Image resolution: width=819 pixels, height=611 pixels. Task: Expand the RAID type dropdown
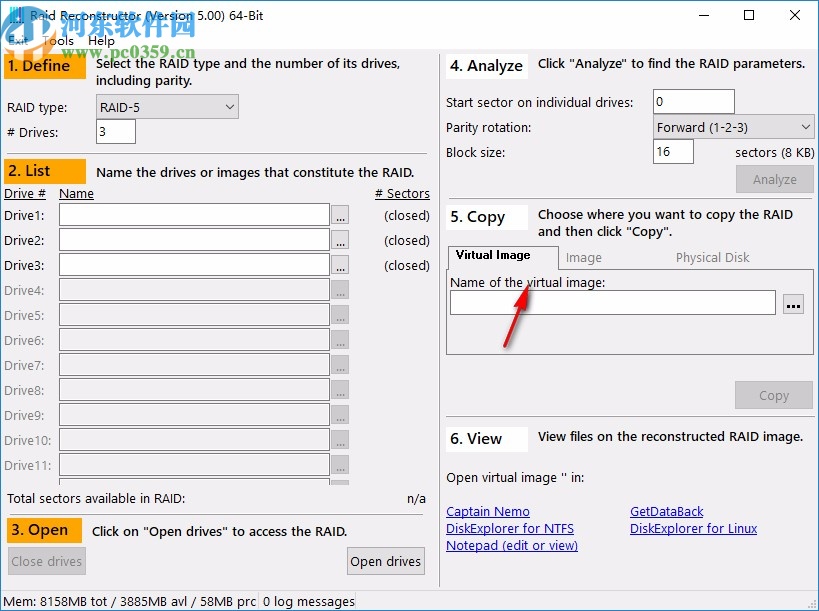coord(167,107)
